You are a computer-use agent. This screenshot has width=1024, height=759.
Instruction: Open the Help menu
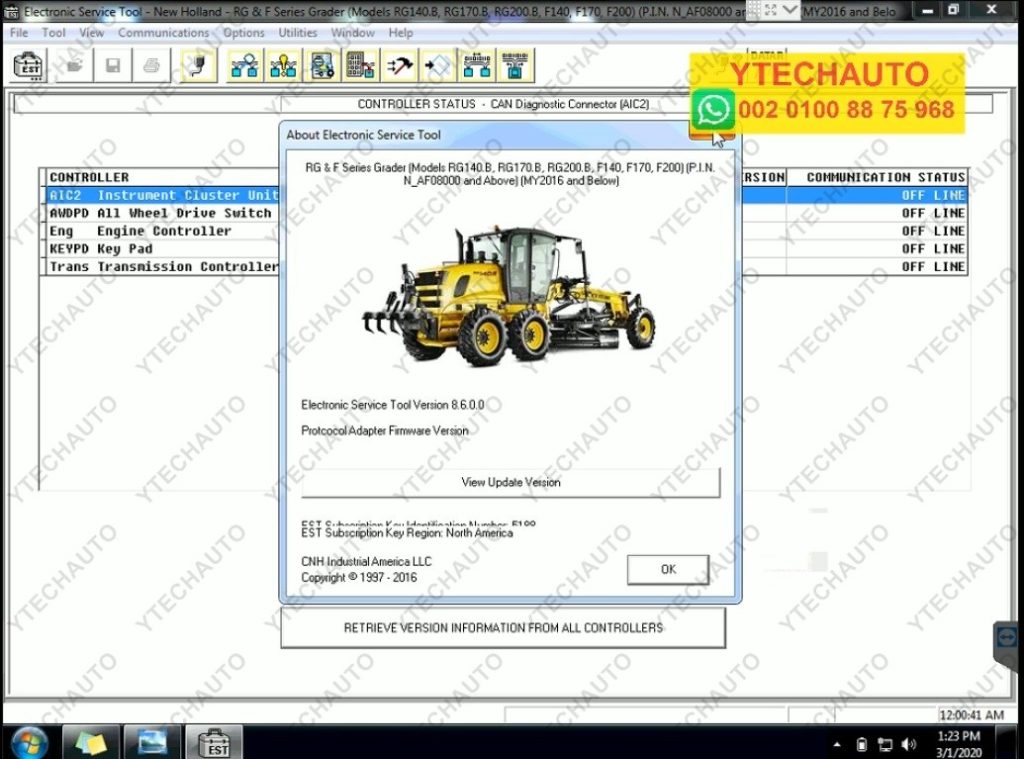point(400,33)
